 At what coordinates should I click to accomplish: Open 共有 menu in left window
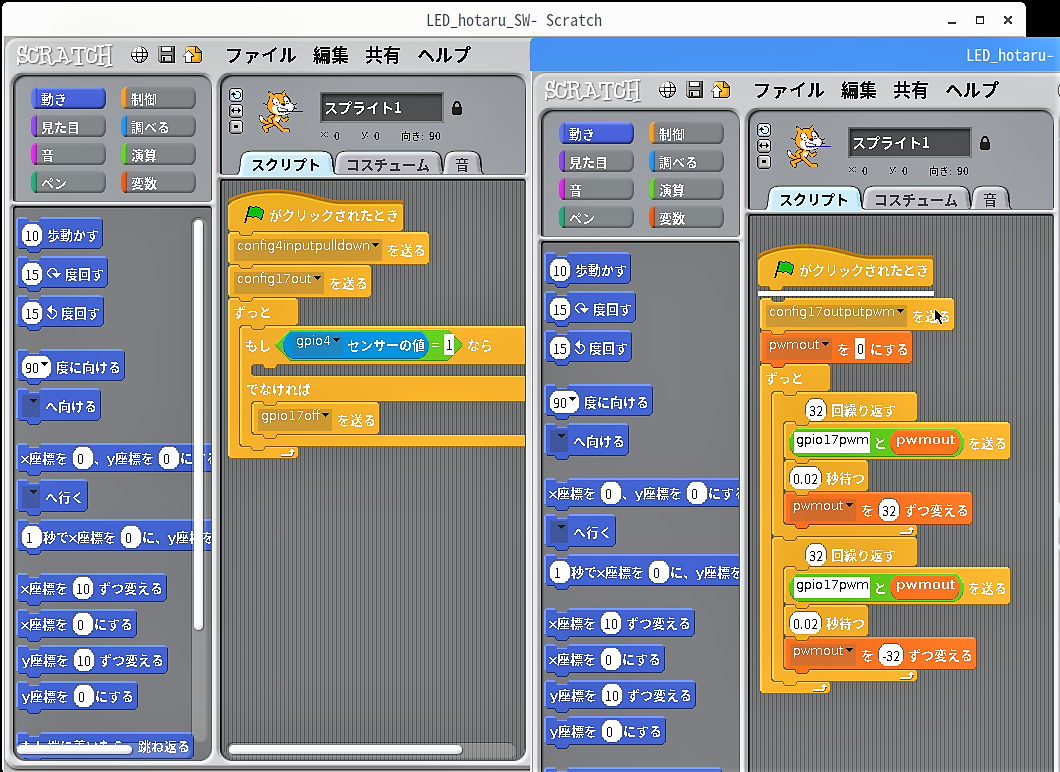[383, 55]
